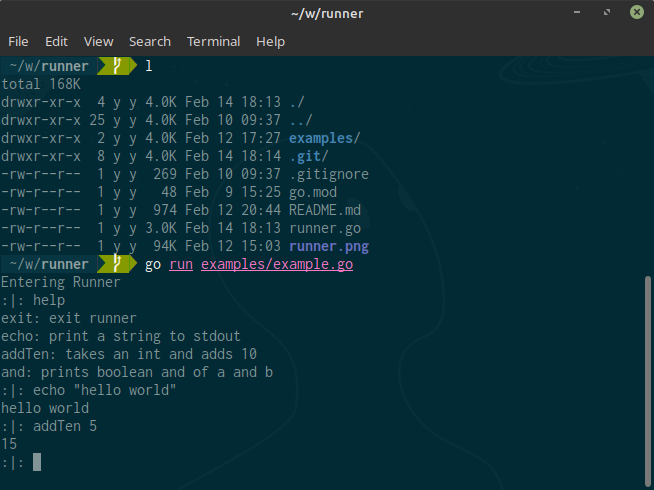Click the '269' size of .gitignore
The height and width of the screenshot is (490, 654).
165,174
